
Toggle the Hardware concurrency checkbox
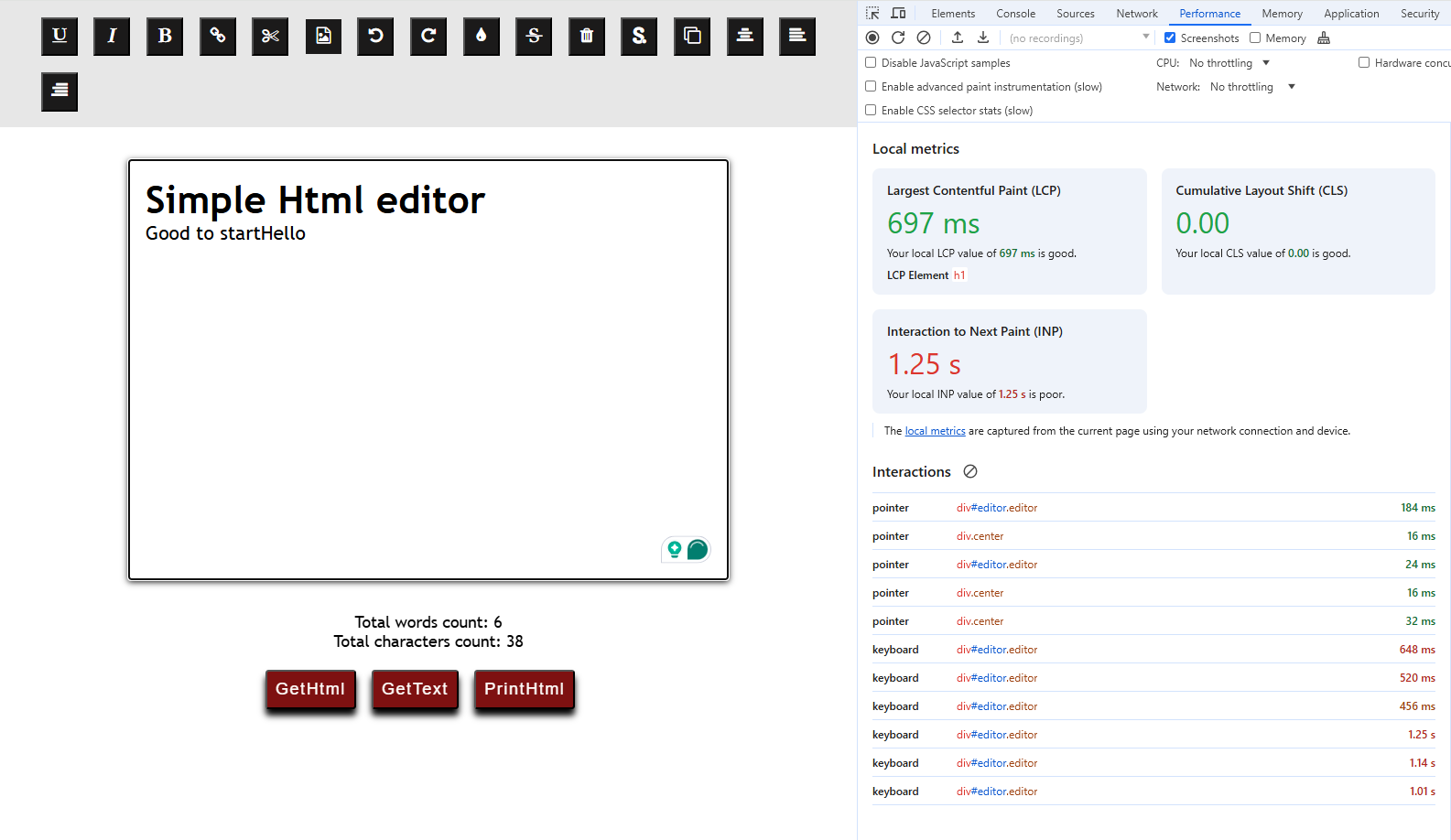pyautogui.click(x=1364, y=62)
